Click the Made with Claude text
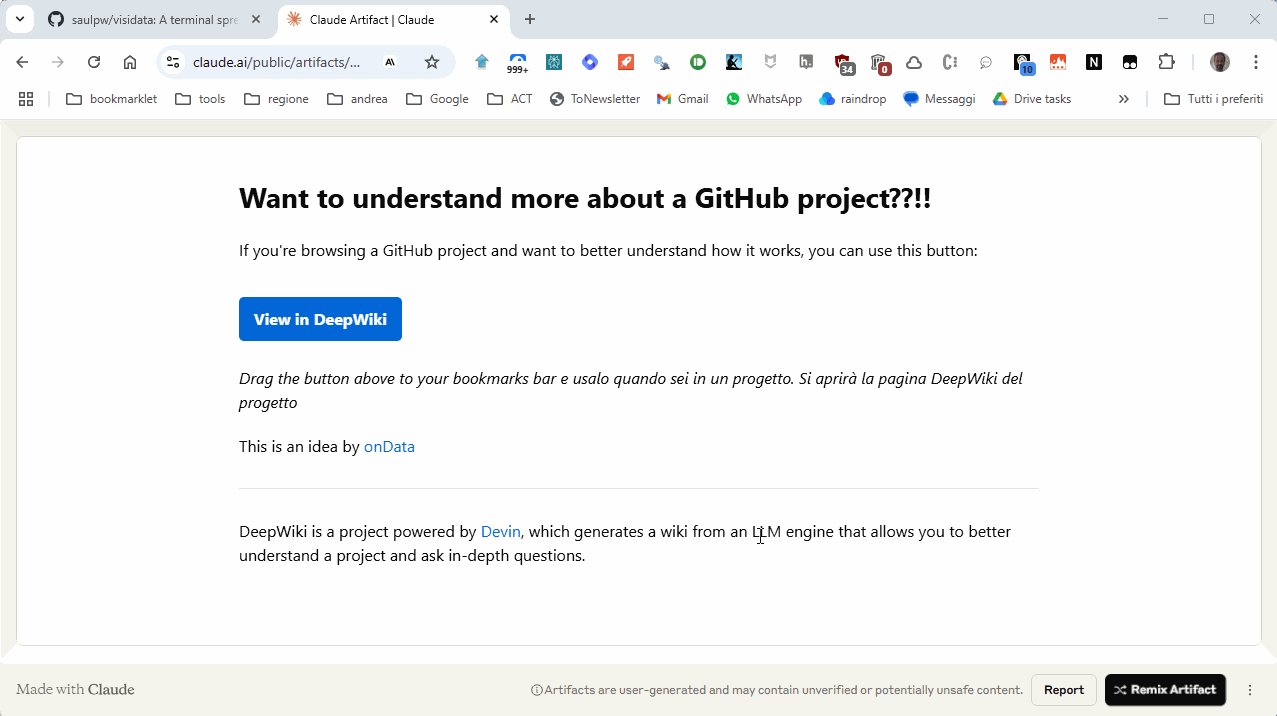 75,690
